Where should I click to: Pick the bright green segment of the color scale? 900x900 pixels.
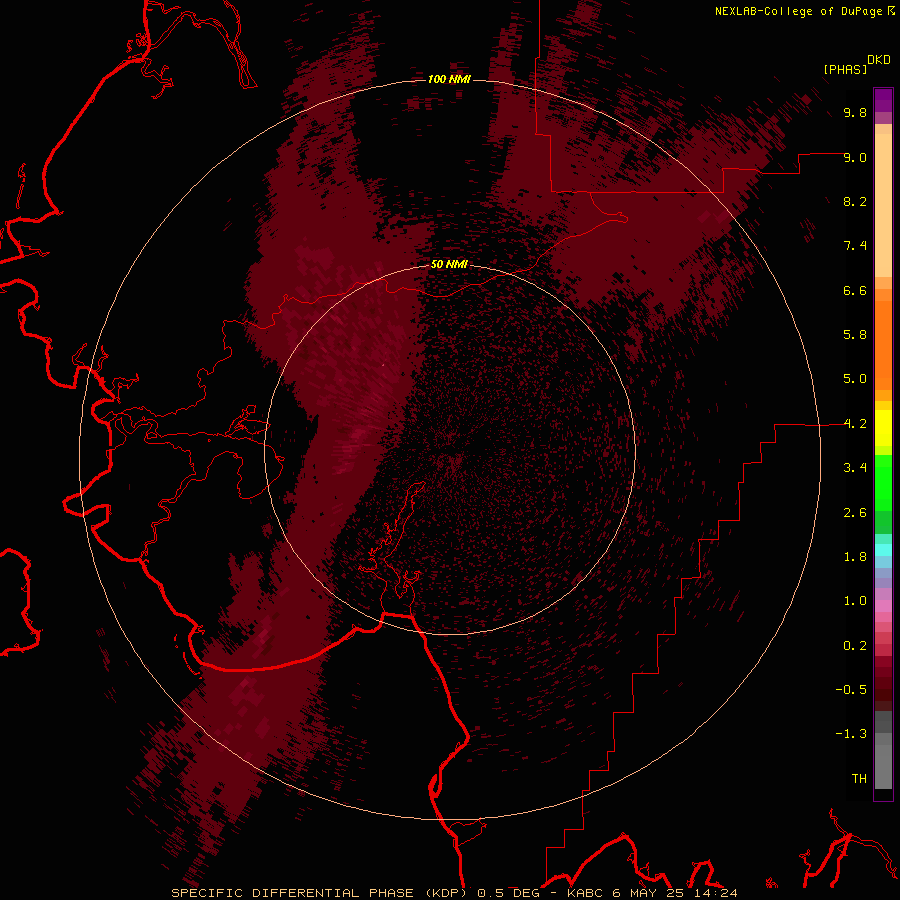click(x=883, y=482)
